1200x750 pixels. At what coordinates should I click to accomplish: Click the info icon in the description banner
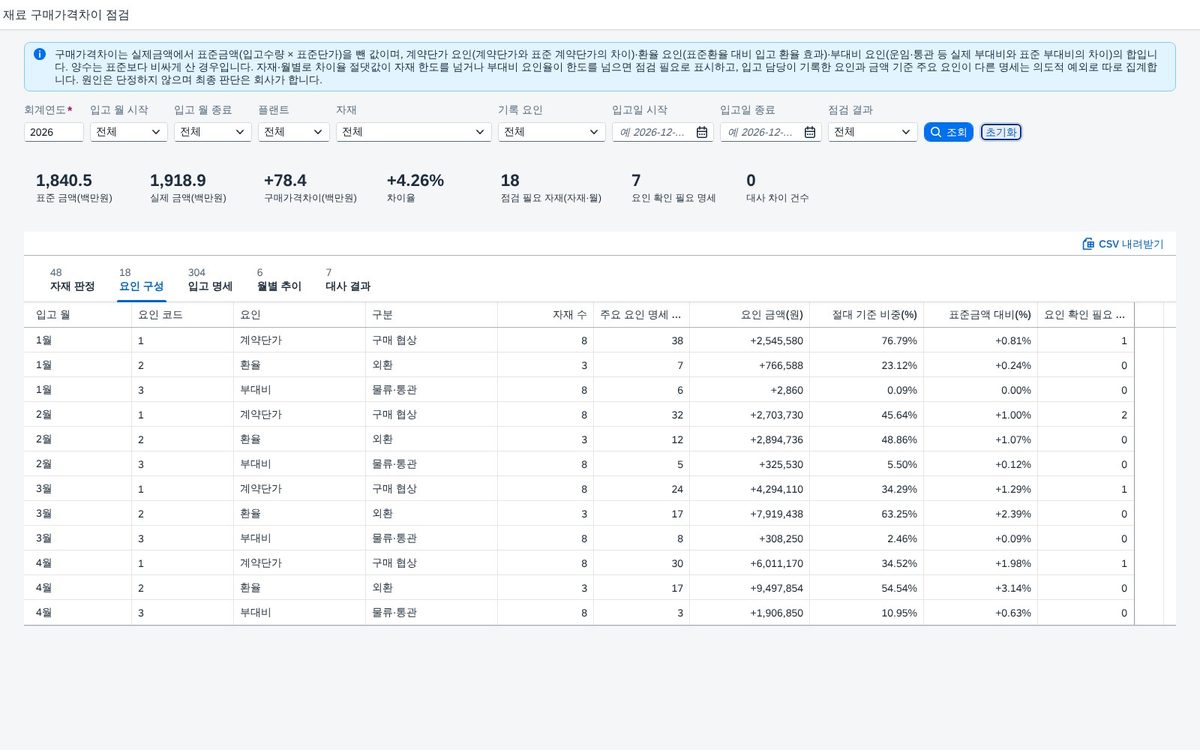pos(39,54)
